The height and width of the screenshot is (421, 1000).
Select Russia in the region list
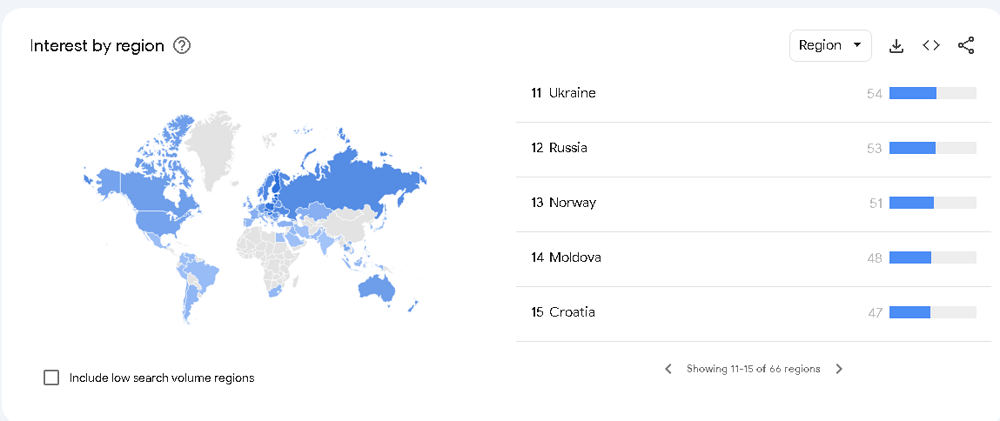(568, 148)
